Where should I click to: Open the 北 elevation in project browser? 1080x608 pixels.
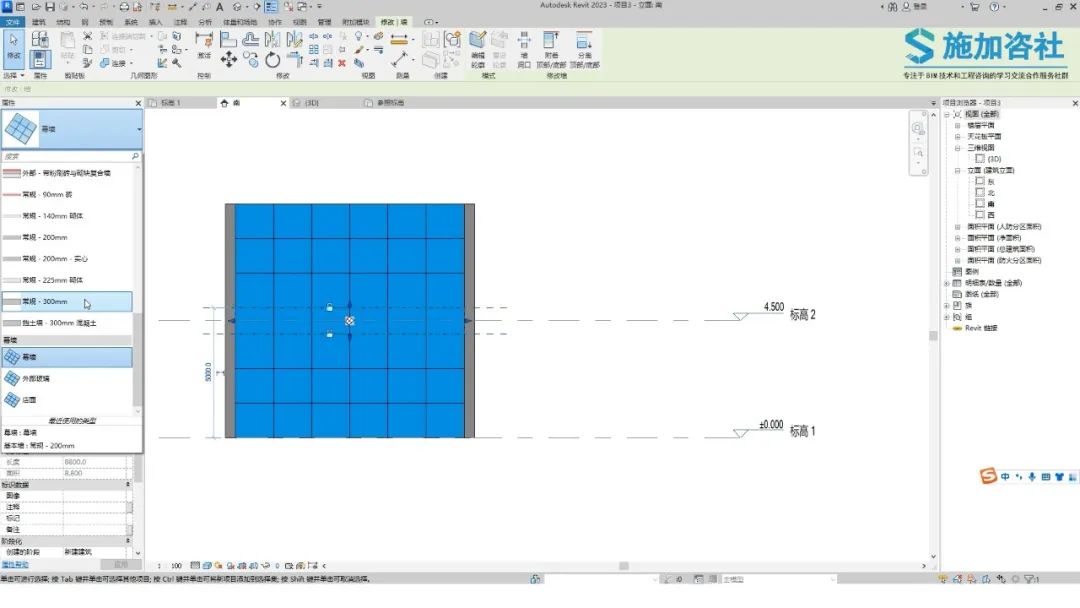[x=990, y=193]
